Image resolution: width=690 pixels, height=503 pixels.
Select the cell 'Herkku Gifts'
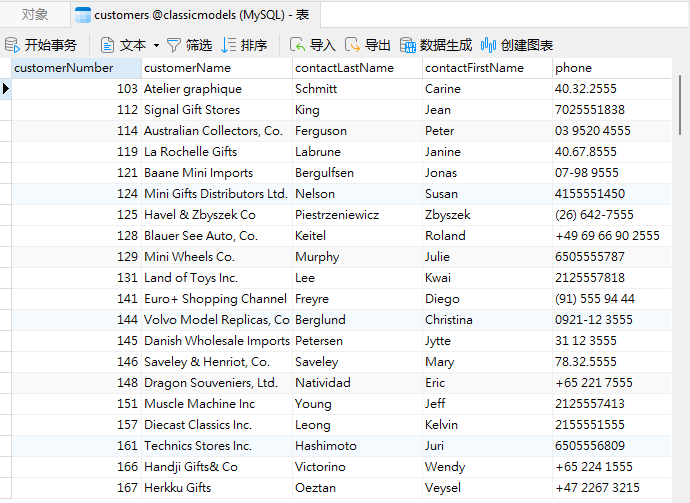217,488
